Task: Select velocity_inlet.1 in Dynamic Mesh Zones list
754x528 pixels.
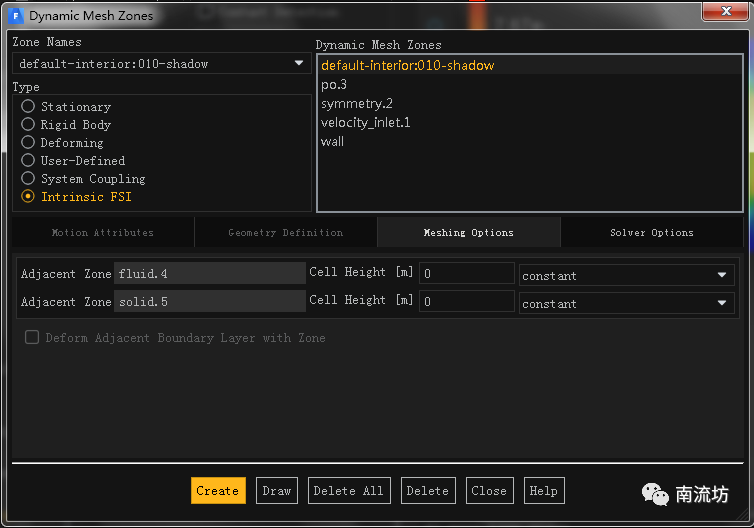Action: 366,123
